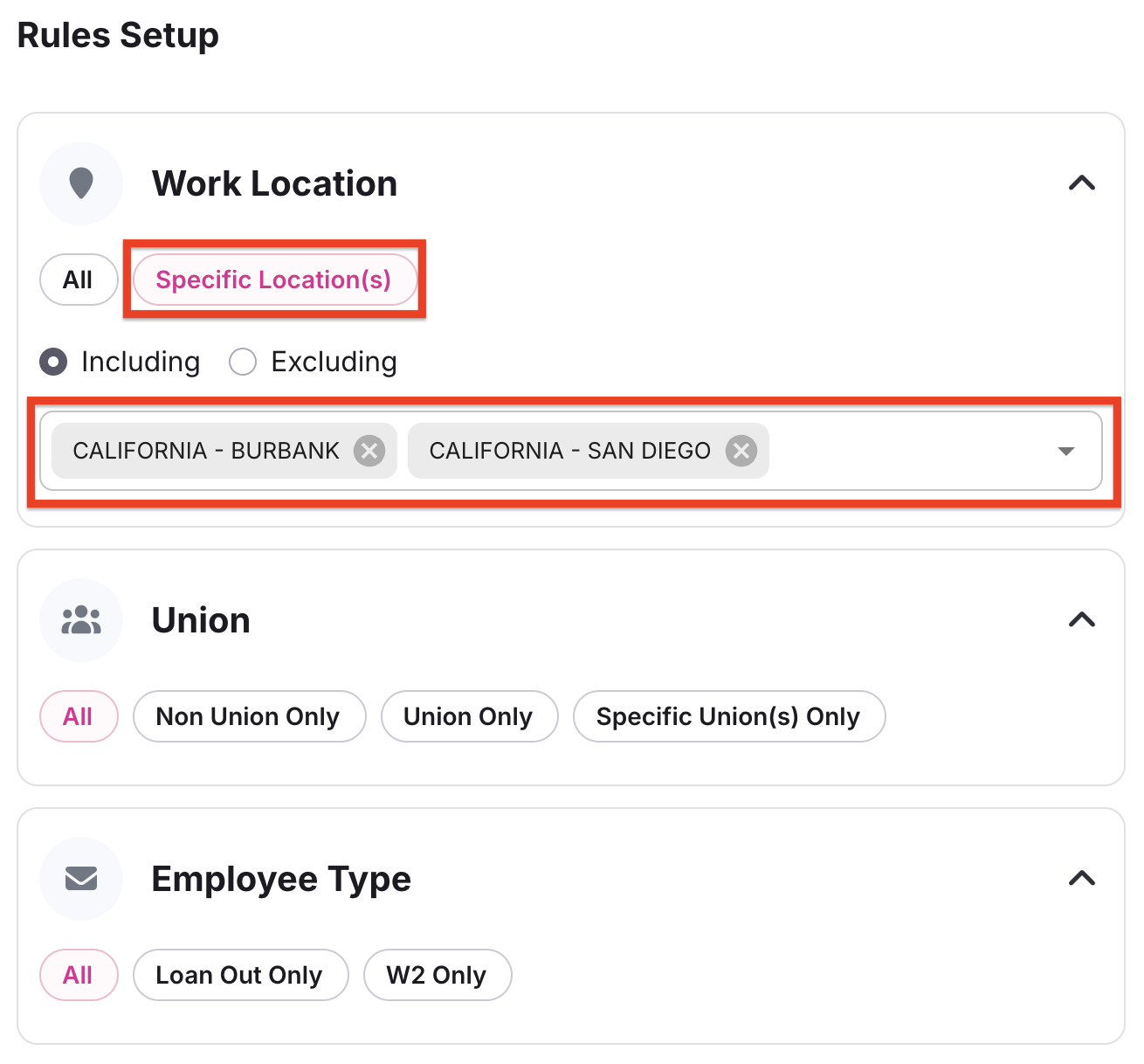Click the Work Location pin icon

click(81, 183)
